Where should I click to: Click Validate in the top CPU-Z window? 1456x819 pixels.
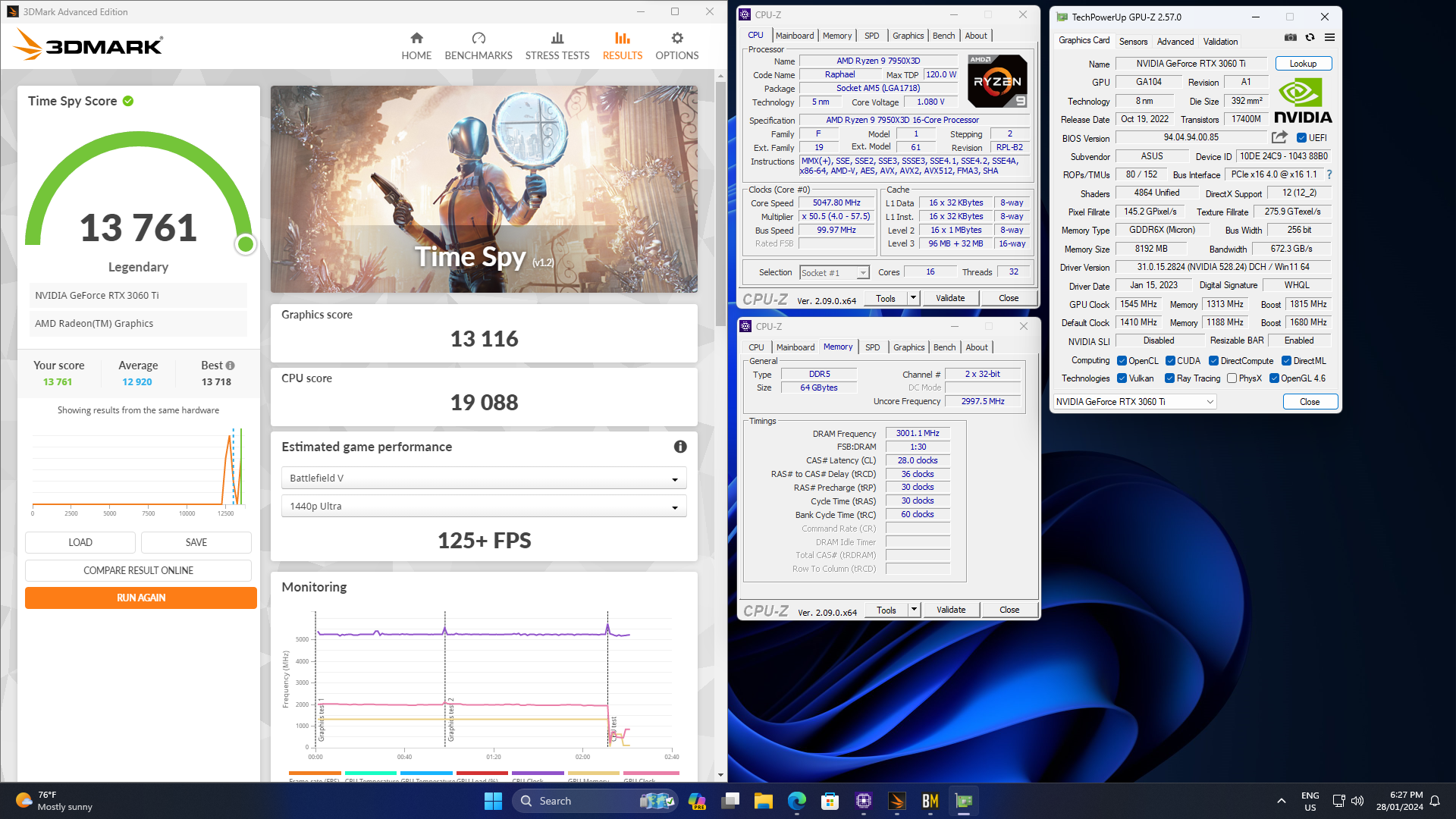click(x=950, y=298)
